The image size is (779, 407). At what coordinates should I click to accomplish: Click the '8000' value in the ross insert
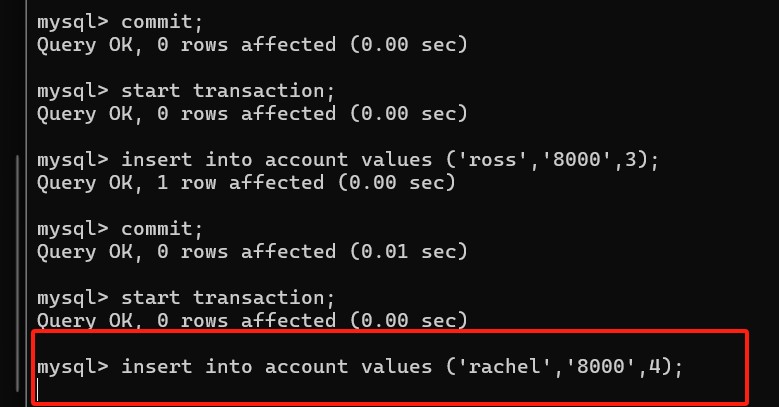[576, 160]
